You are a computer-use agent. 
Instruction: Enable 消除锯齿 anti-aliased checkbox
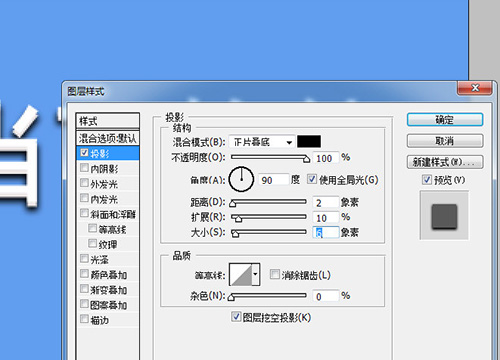point(274,274)
